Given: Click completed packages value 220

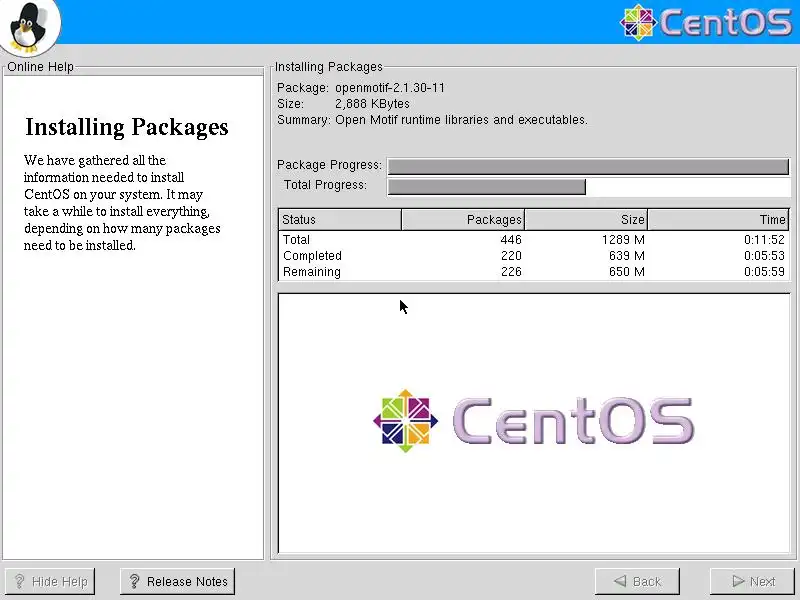Looking at the screenshot, I should pos(511,255).
